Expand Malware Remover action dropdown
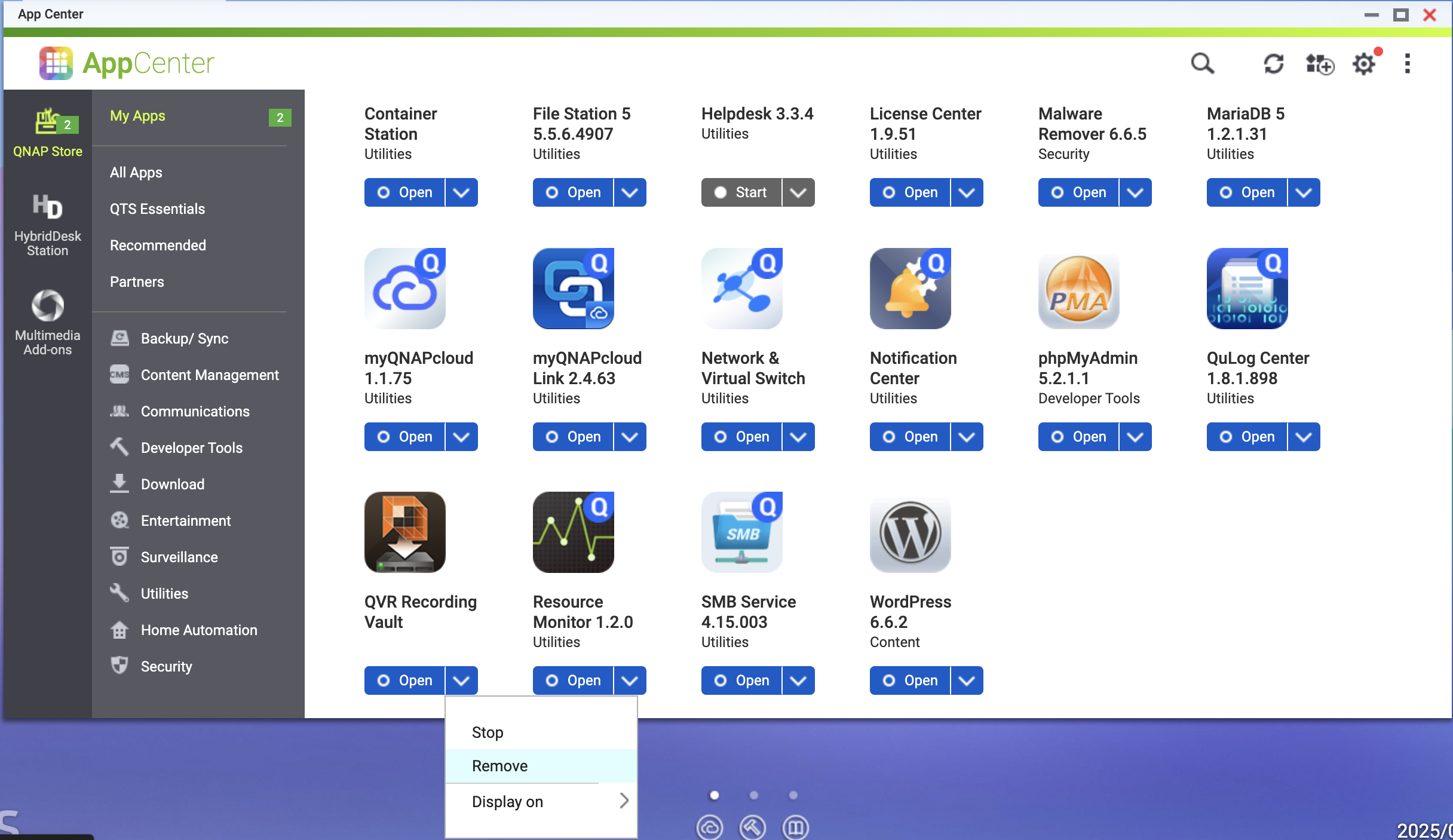1453x840 pixels. click(x=1135, y=192)
